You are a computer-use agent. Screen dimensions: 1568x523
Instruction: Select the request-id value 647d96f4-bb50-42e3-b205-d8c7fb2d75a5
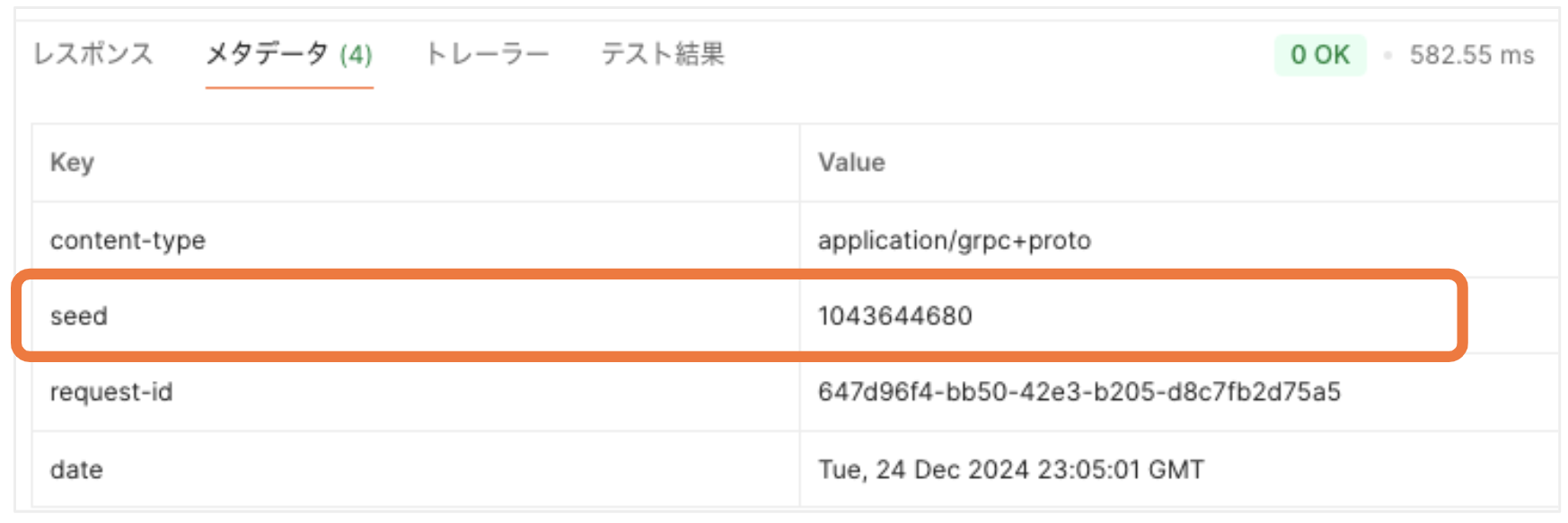[x=1079, y=392]
